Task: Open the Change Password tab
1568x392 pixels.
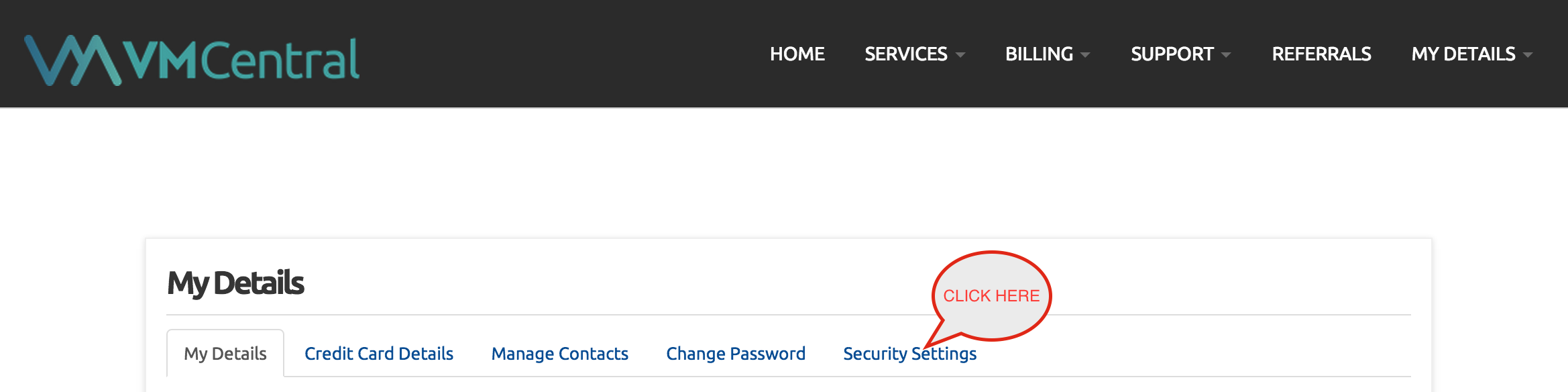Action: pyautogui.click(x=736, y=353)
